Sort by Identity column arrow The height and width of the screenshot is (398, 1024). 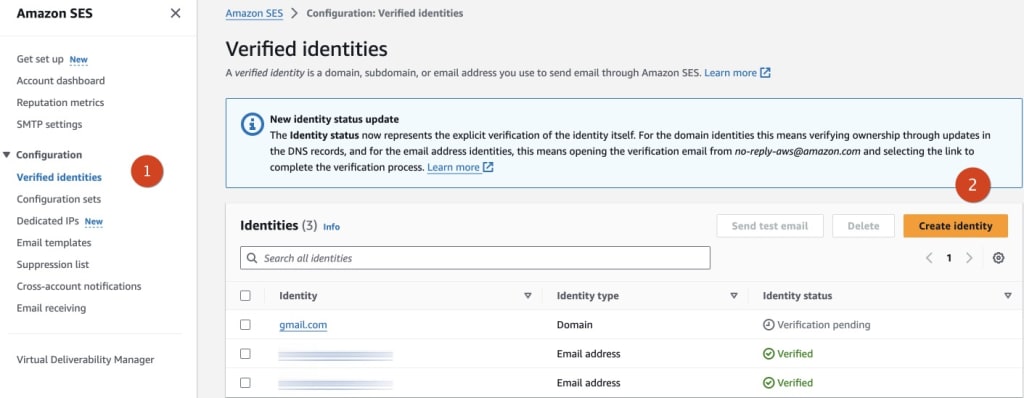coord(528,295)
